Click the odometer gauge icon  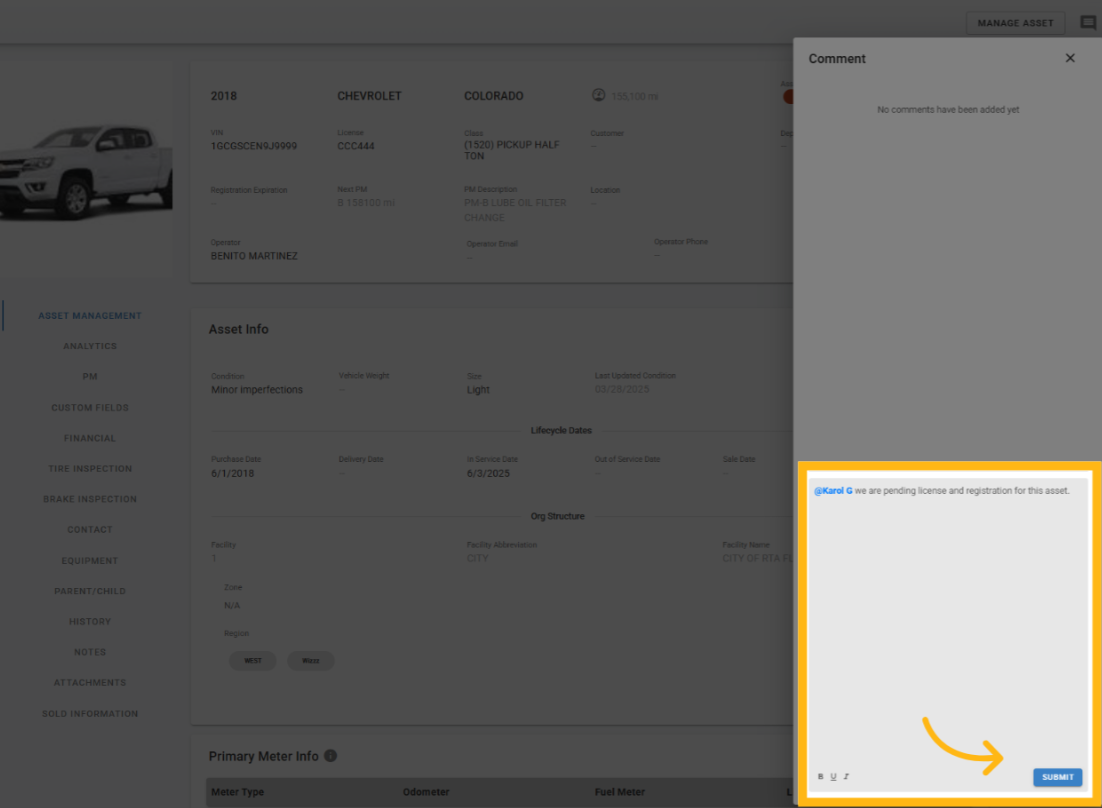tap(599, 96)
